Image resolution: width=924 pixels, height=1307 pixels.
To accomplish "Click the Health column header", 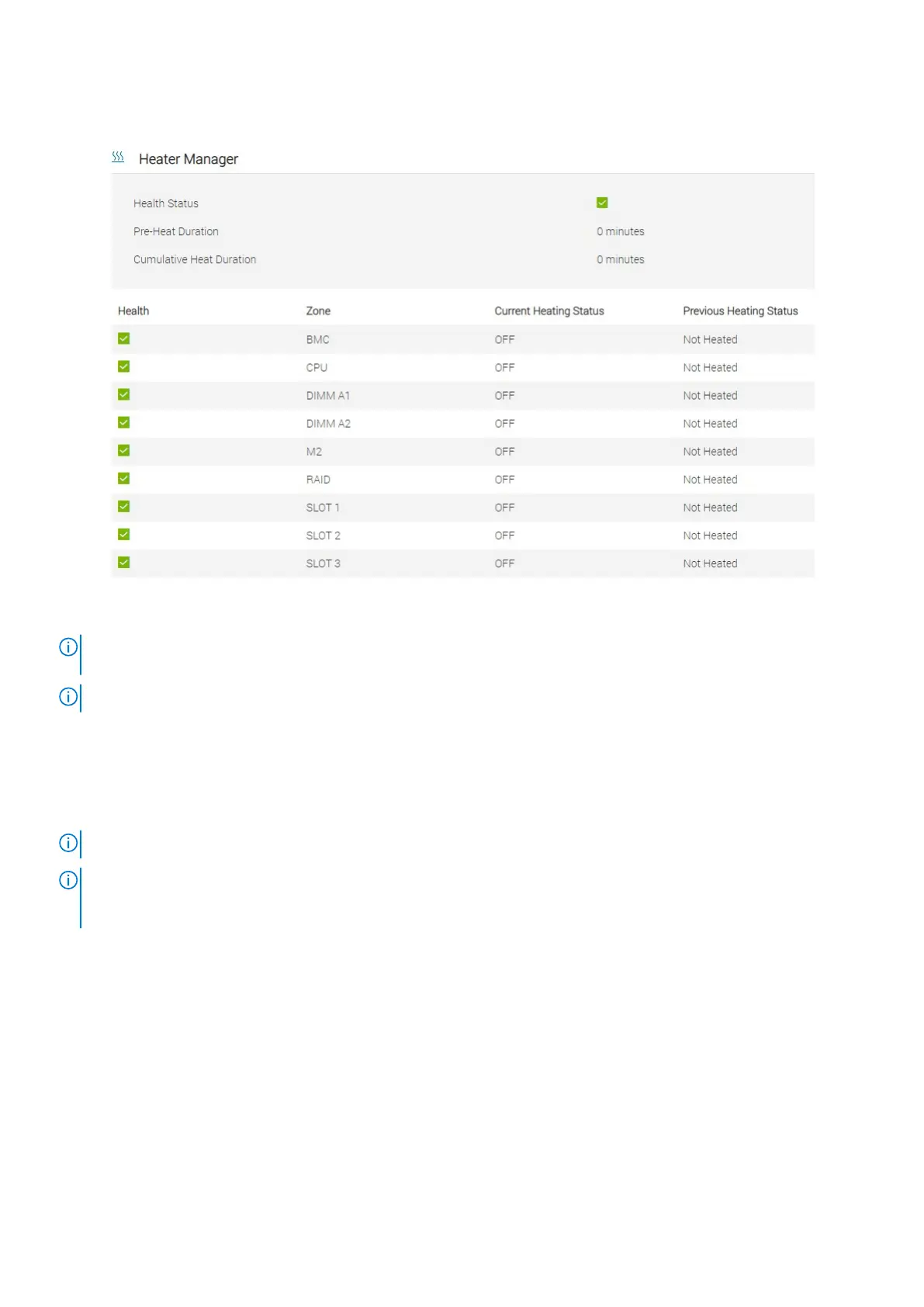I will 133,311.
